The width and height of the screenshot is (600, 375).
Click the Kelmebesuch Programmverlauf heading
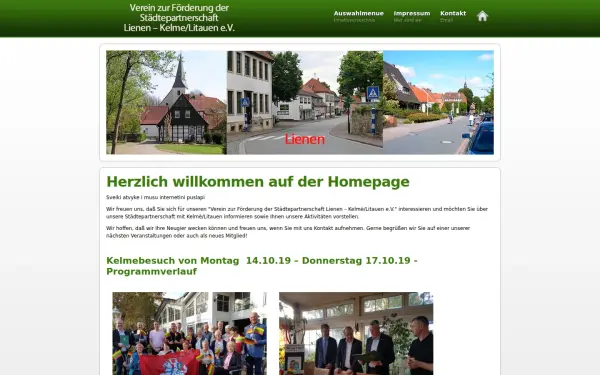tap(262, 266)
